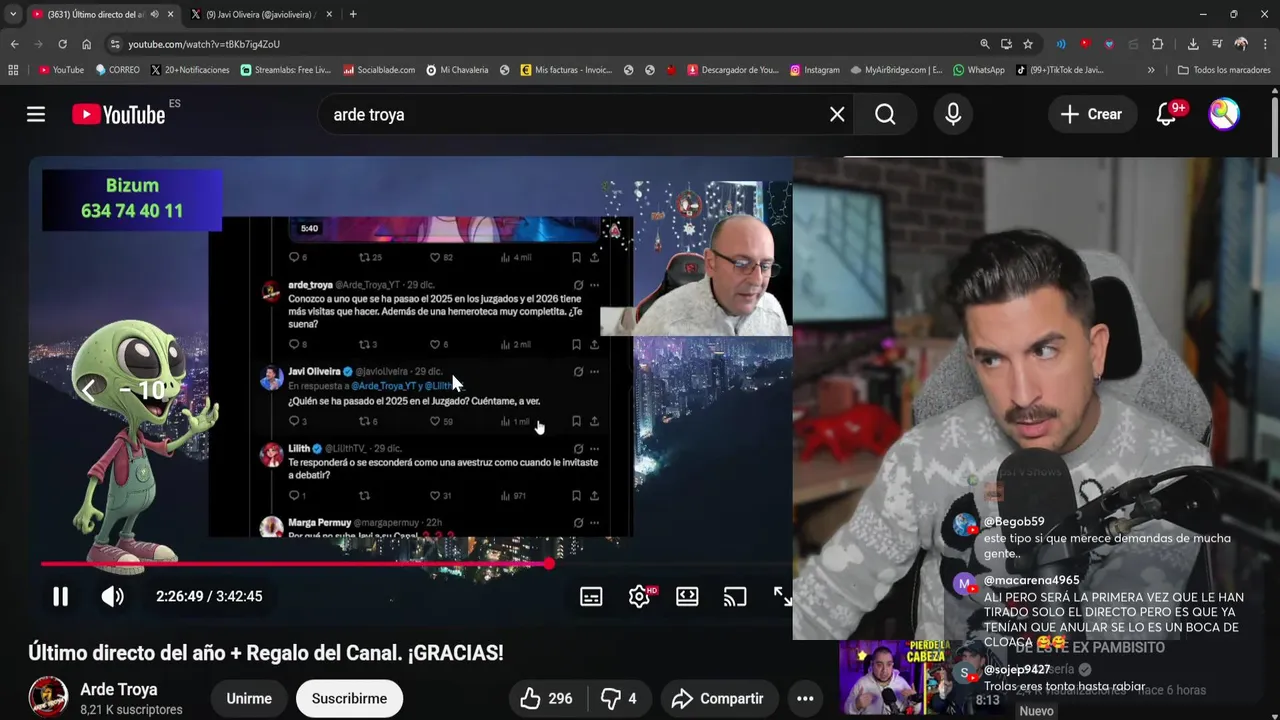Open the YouTube hamburger guide menu

tap(36, 114)
